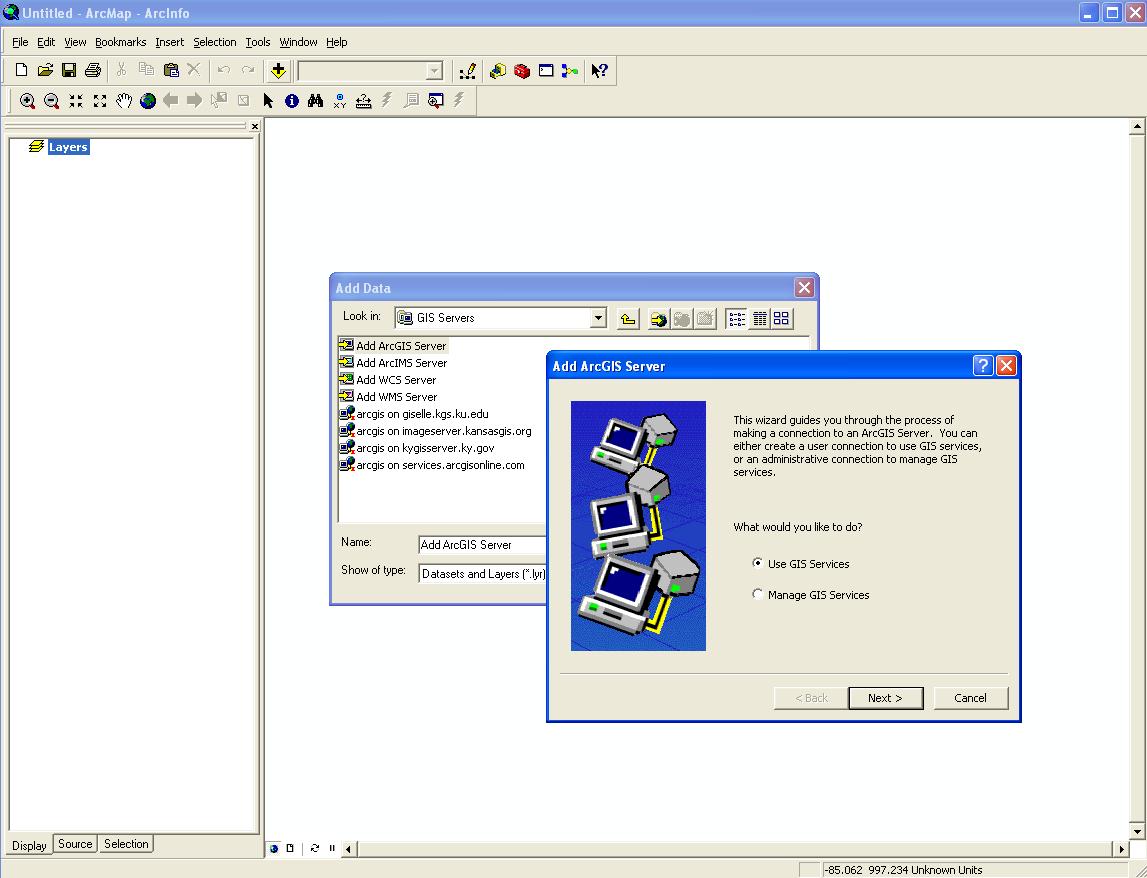The image size is (1147, 878).
Task: Switch to the Display tab
Action: coord(29,845)
